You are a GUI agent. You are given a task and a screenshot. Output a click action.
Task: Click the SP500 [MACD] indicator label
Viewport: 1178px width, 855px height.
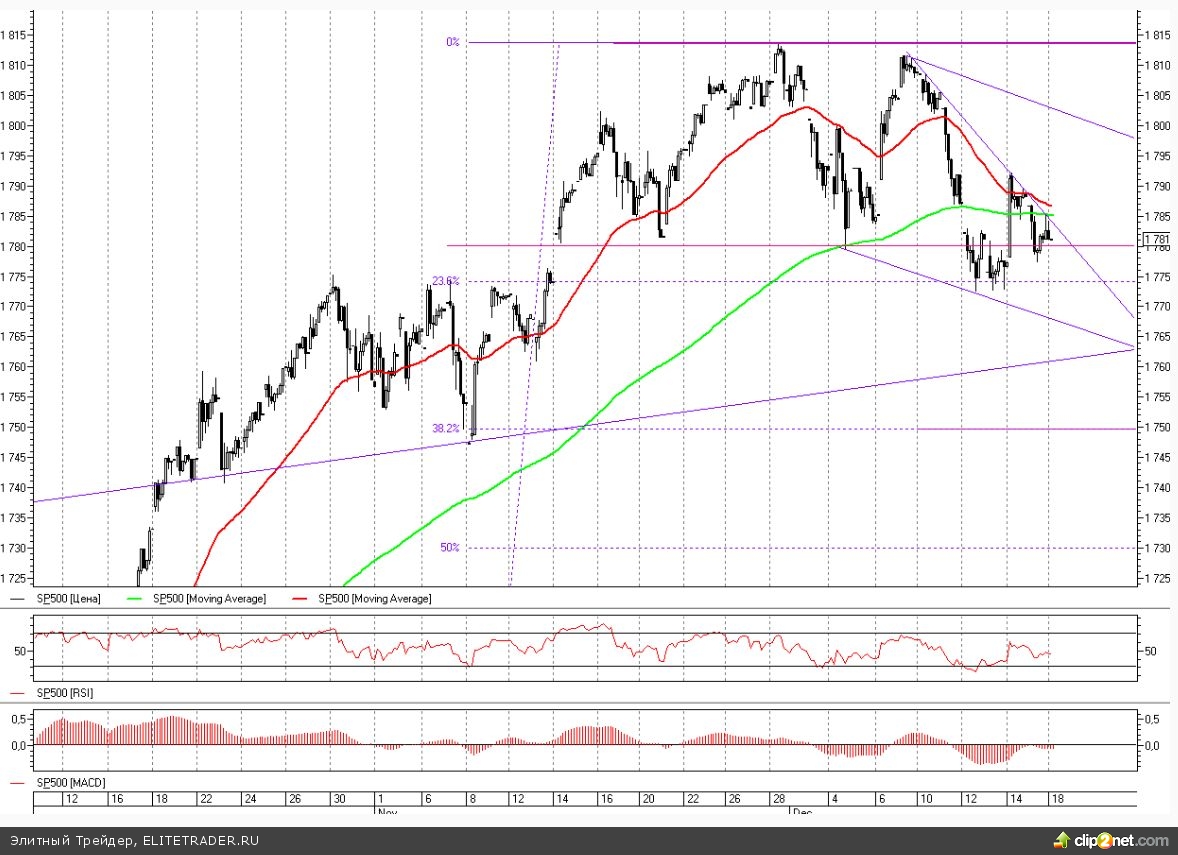tap(70, 783)
